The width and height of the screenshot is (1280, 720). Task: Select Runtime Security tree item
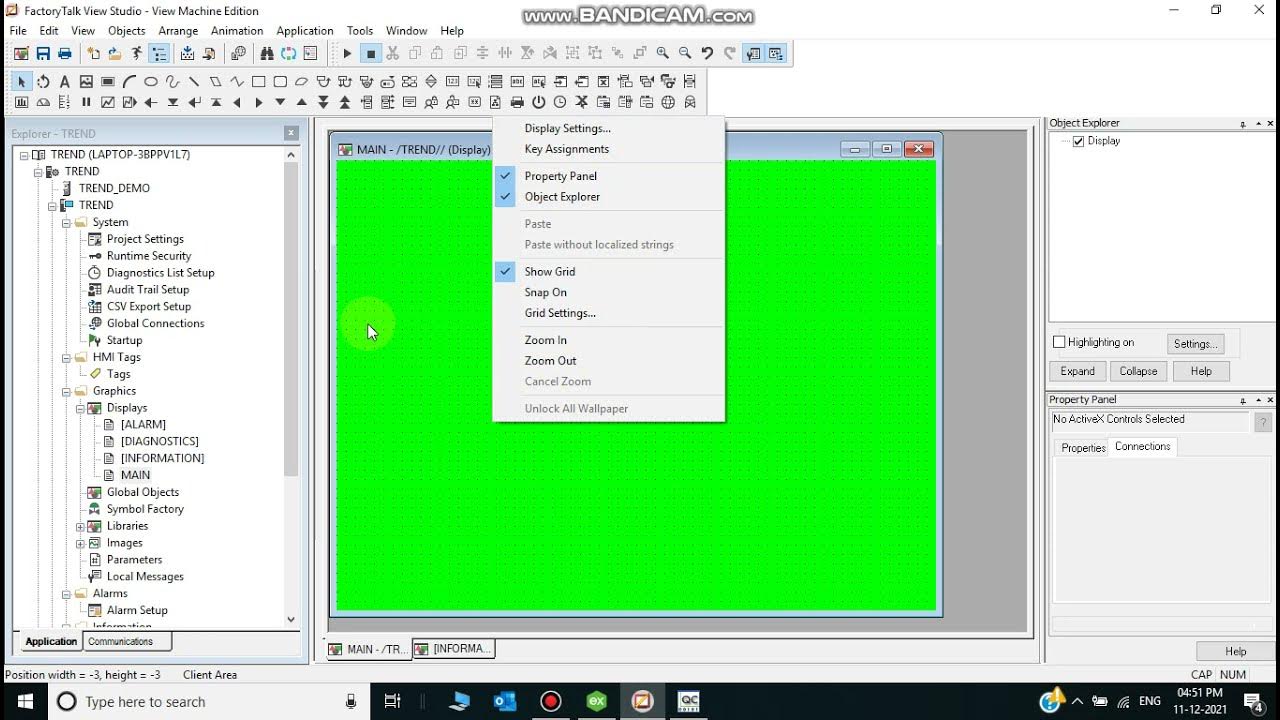pos(148,256)
